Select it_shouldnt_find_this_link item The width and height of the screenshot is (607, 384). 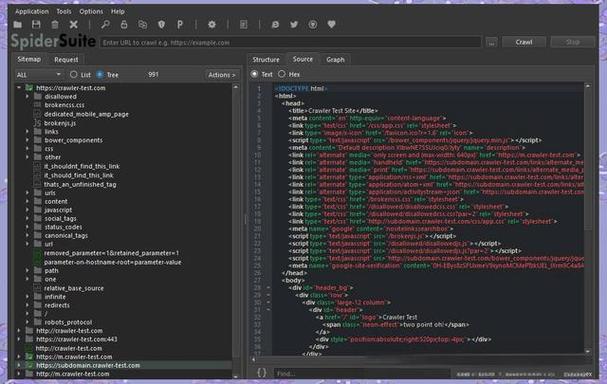(82, 166)
